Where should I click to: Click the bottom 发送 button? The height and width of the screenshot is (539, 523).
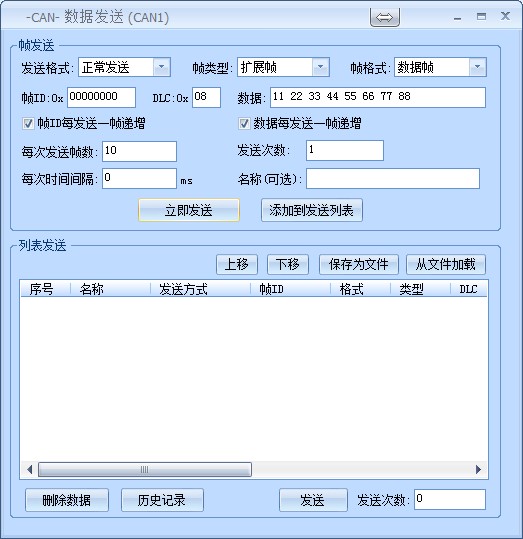click(313, 500)
